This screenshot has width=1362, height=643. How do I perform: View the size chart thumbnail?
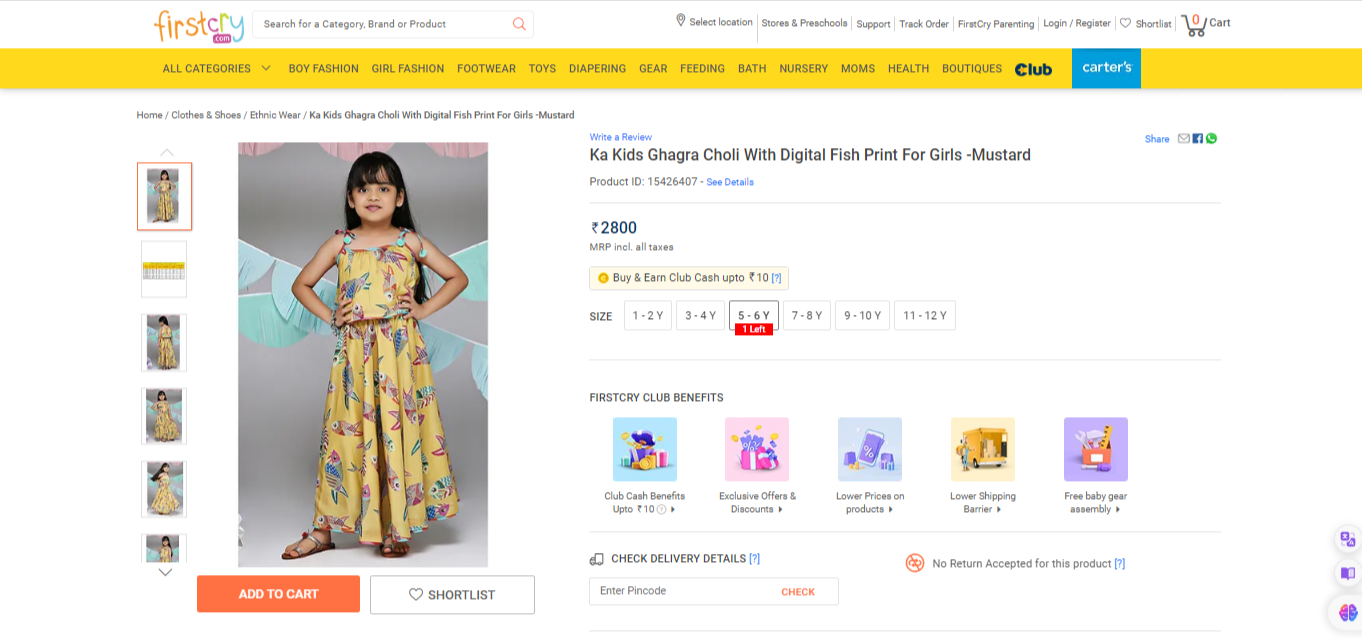[164, 270]
